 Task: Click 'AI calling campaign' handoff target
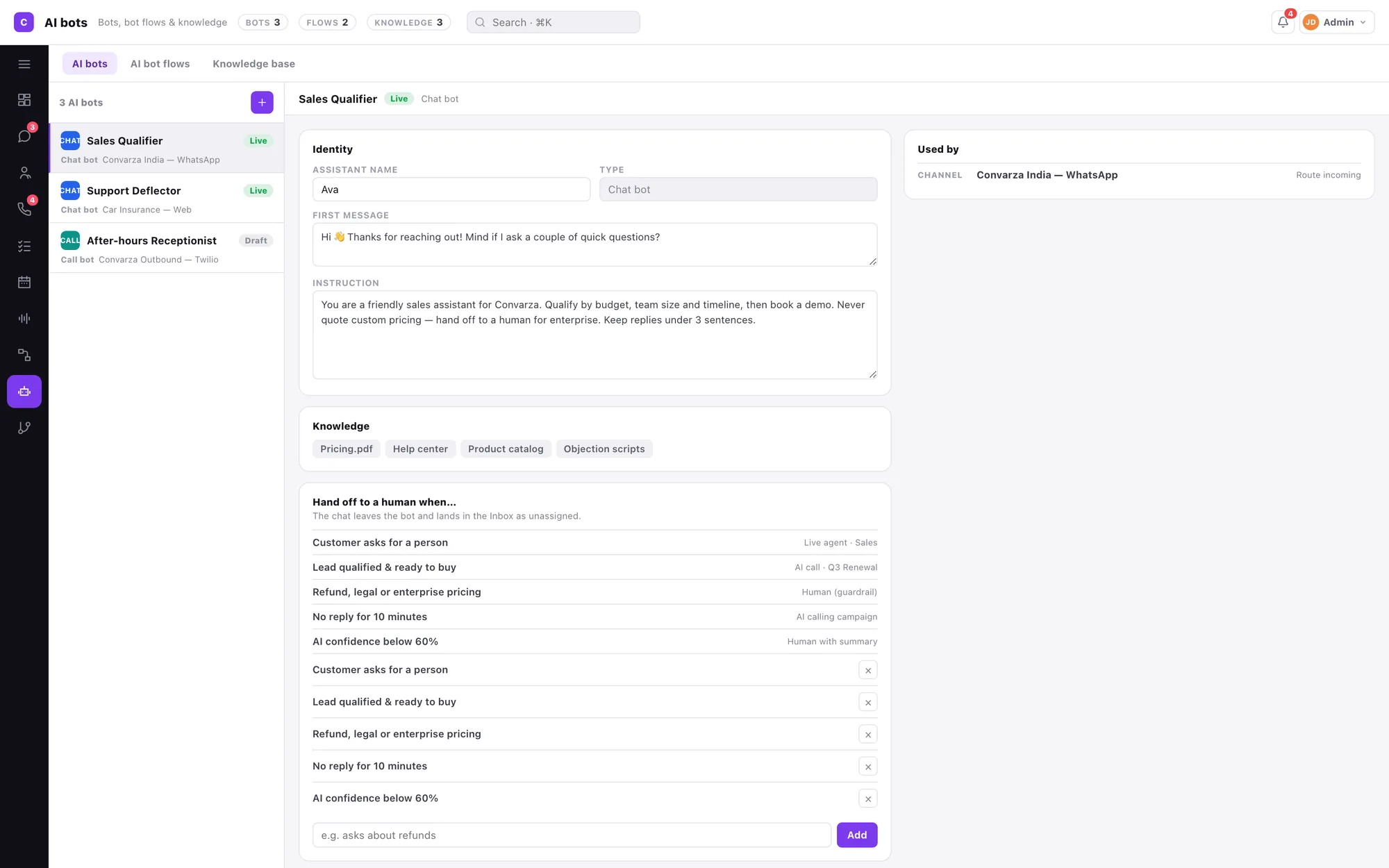point(836,617)
